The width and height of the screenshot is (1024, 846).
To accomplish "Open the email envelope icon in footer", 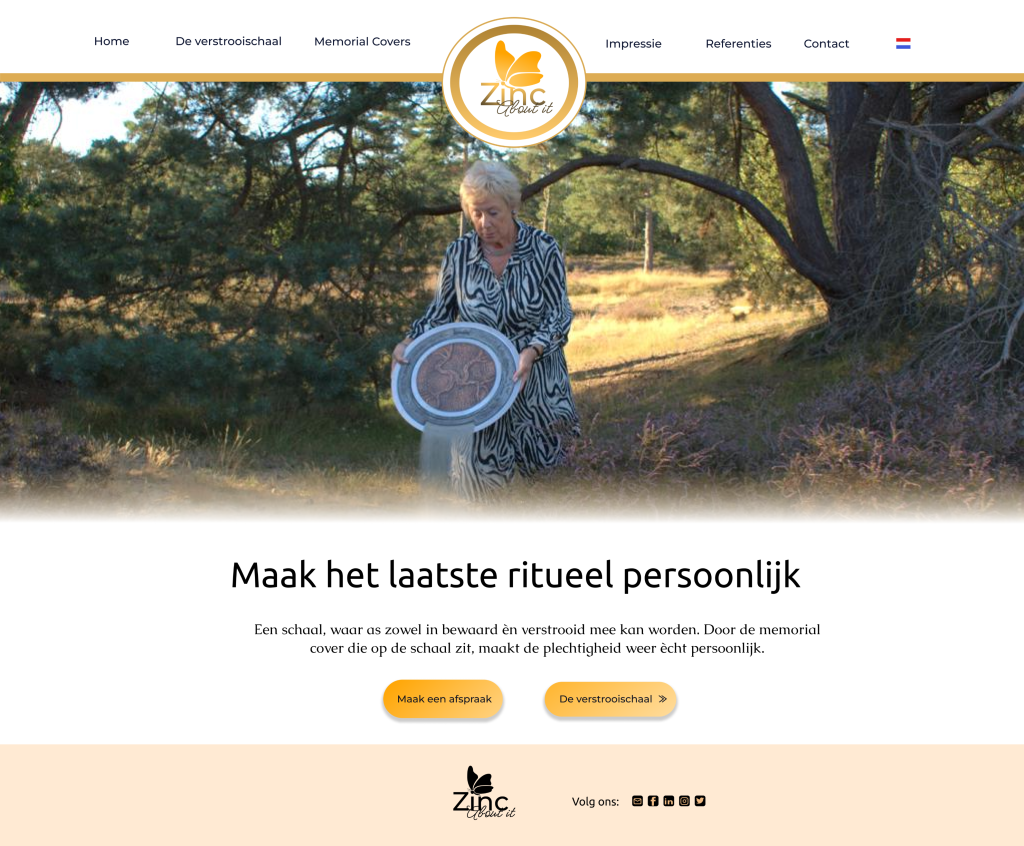I will 637,801.
